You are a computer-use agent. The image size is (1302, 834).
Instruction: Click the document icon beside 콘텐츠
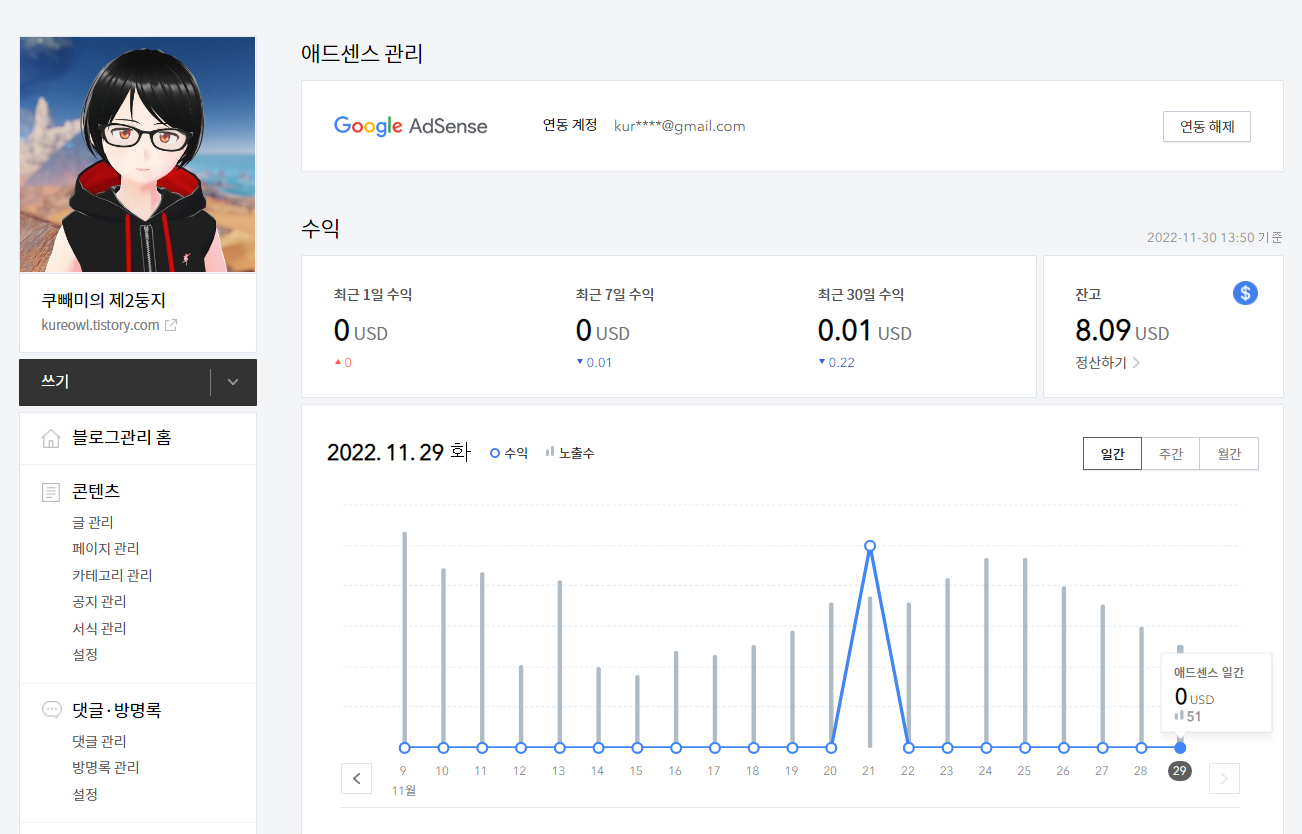click(x=51, y=492)
